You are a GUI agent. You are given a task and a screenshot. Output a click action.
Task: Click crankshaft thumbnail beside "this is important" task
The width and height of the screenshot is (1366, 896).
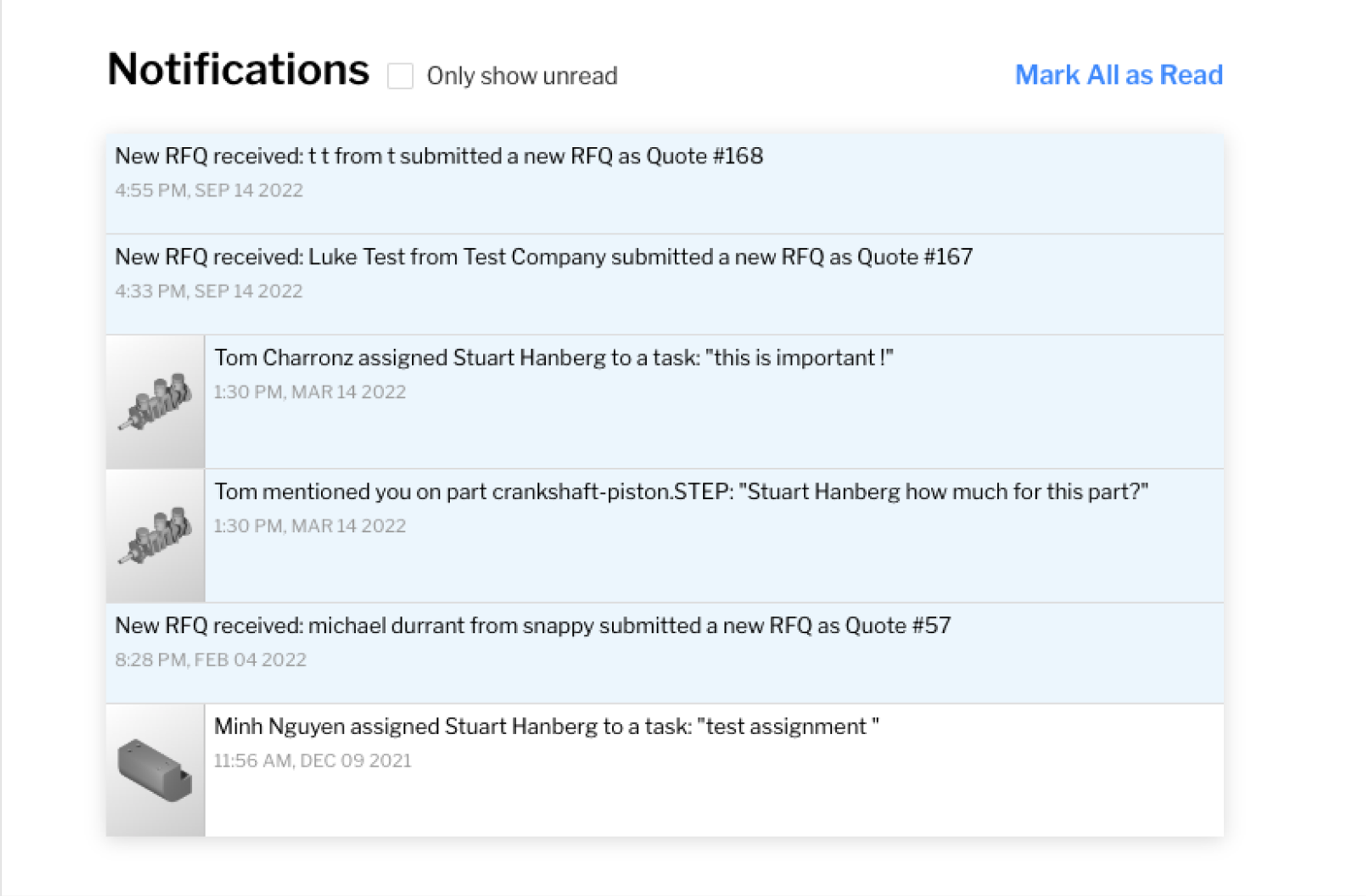click(x=156, y=402)
